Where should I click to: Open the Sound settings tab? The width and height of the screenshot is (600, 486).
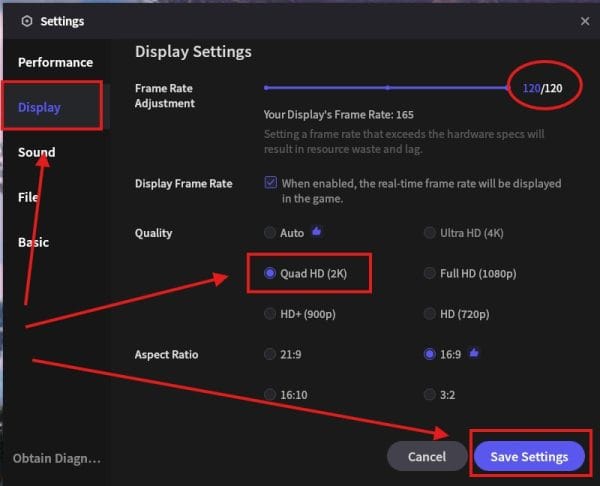[x=37, y=152]
